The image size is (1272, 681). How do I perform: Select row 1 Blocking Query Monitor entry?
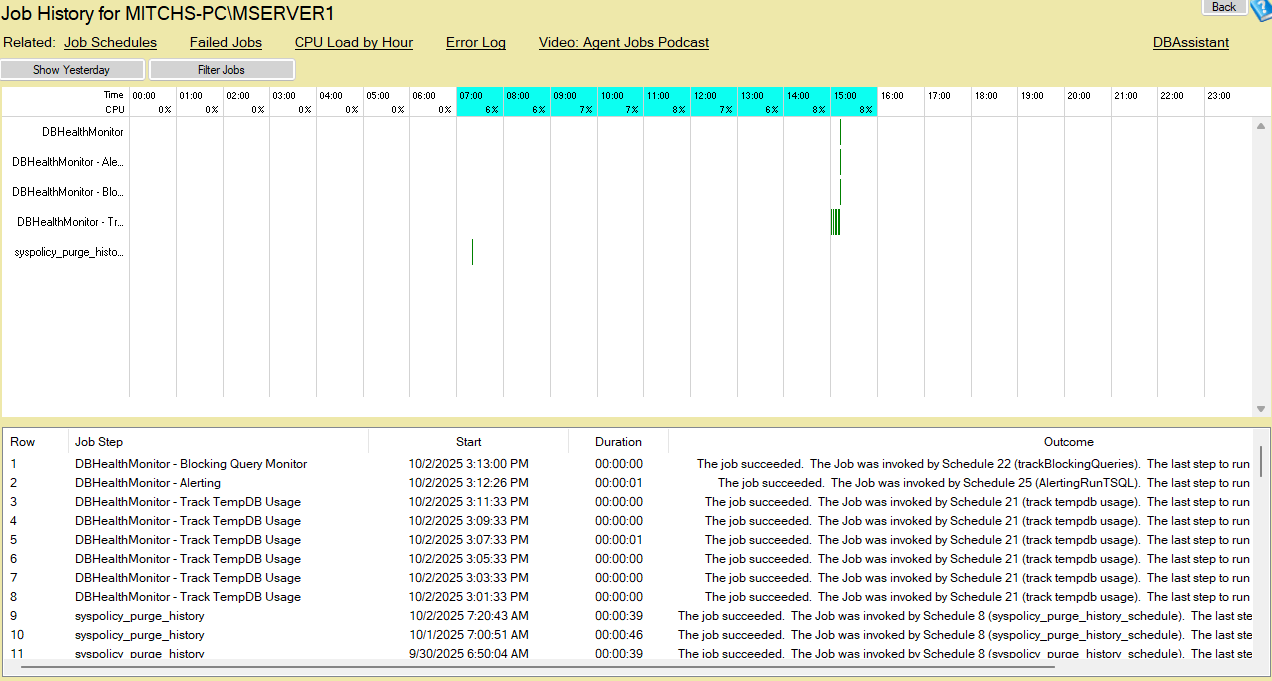[190, 464]
